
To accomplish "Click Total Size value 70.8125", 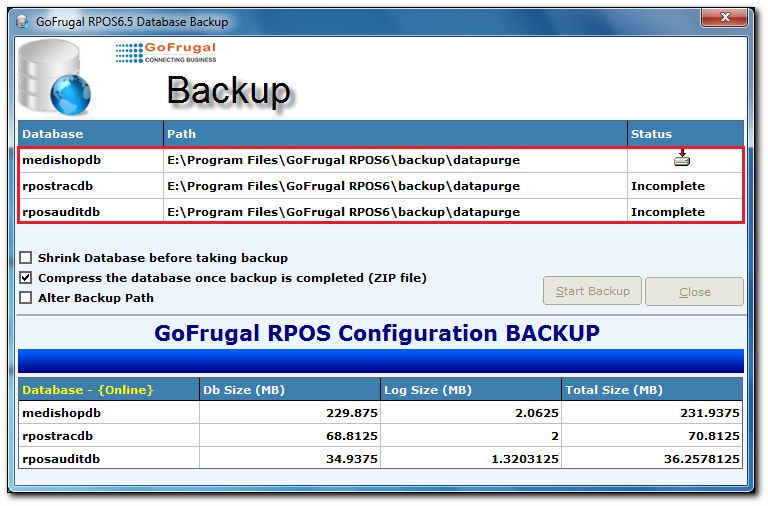I will (x=714, y=435).
